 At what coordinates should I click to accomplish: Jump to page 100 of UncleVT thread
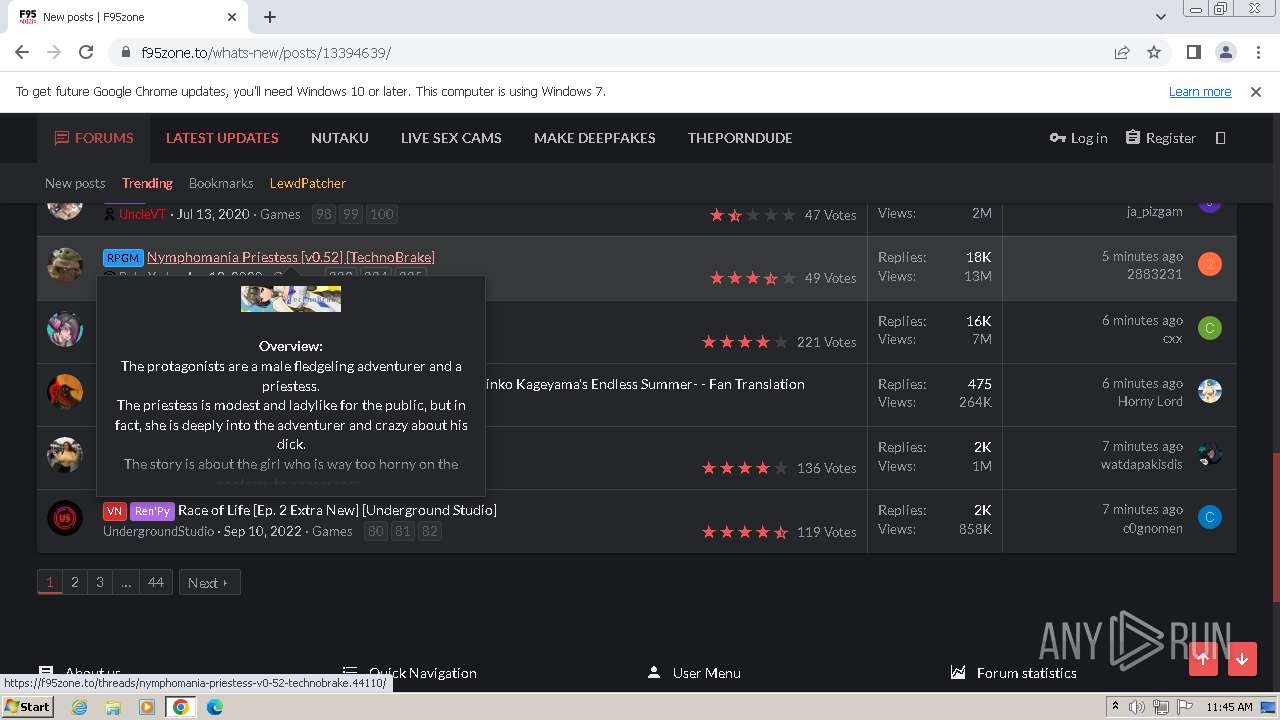pos(382,214)
